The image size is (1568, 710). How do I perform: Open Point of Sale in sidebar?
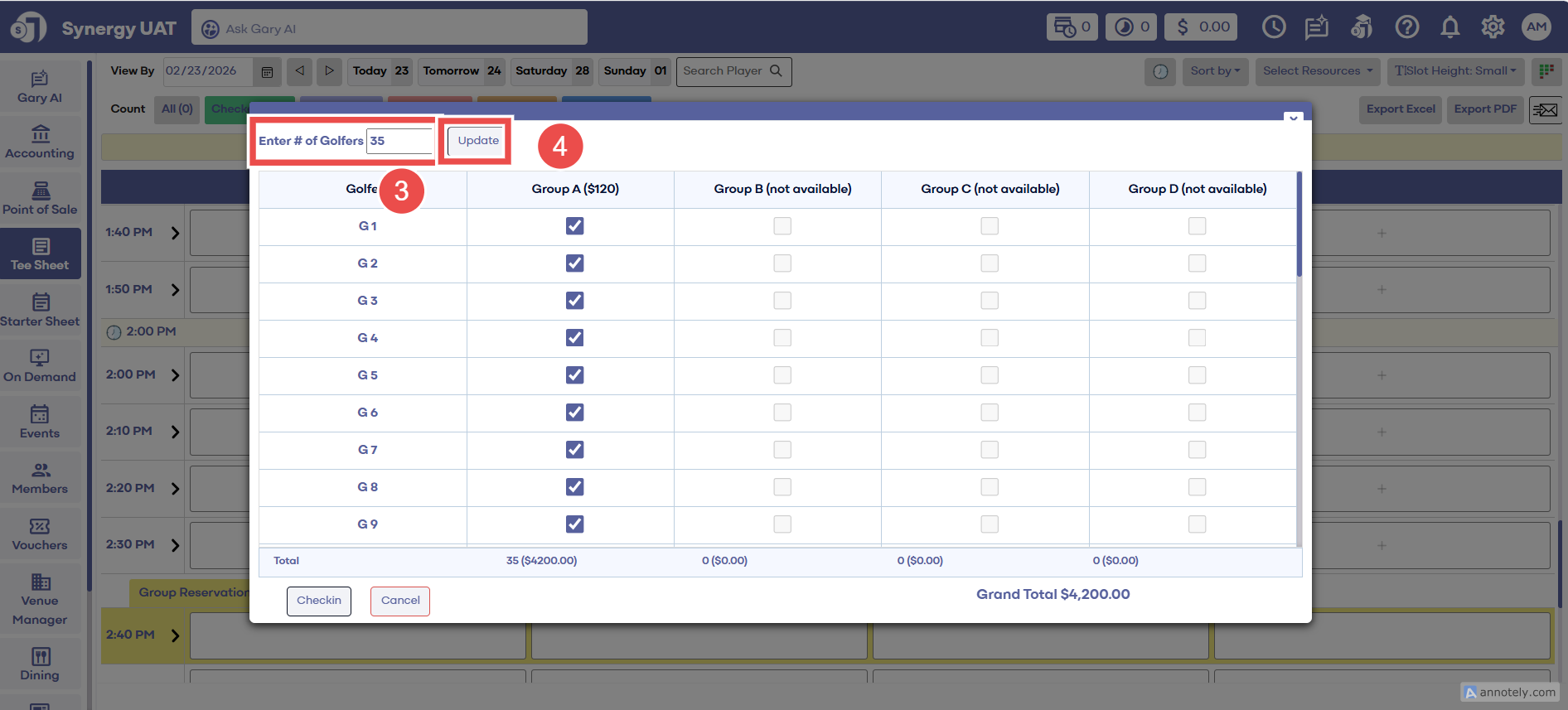[x=40, y=199]
